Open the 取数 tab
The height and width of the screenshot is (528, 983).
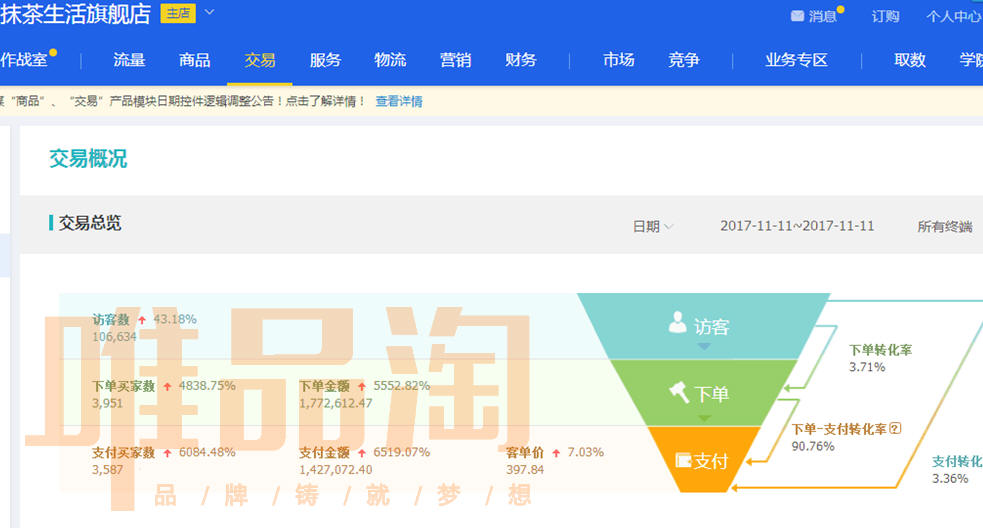[x=910, y=60]
